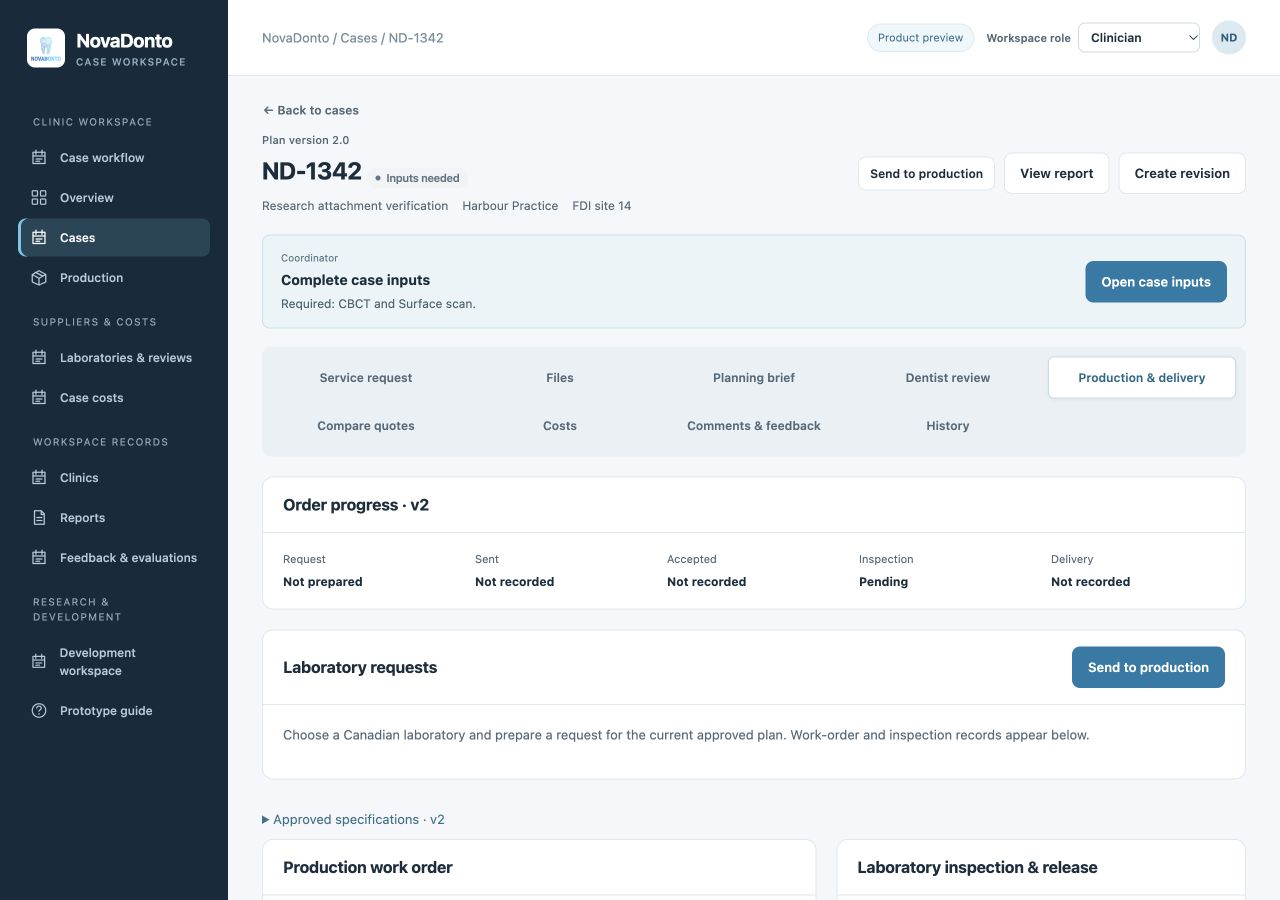Click the Open case inputs button
This screenshot has width=1280, height=900.
point(1156,282)
